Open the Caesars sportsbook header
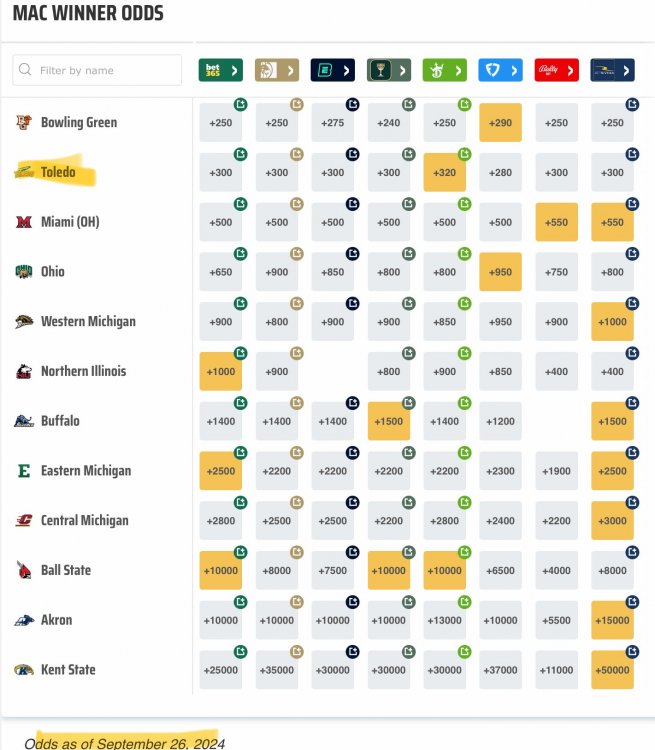The width and height of the screenshot is (655, 750). click(x=389, y=70)
